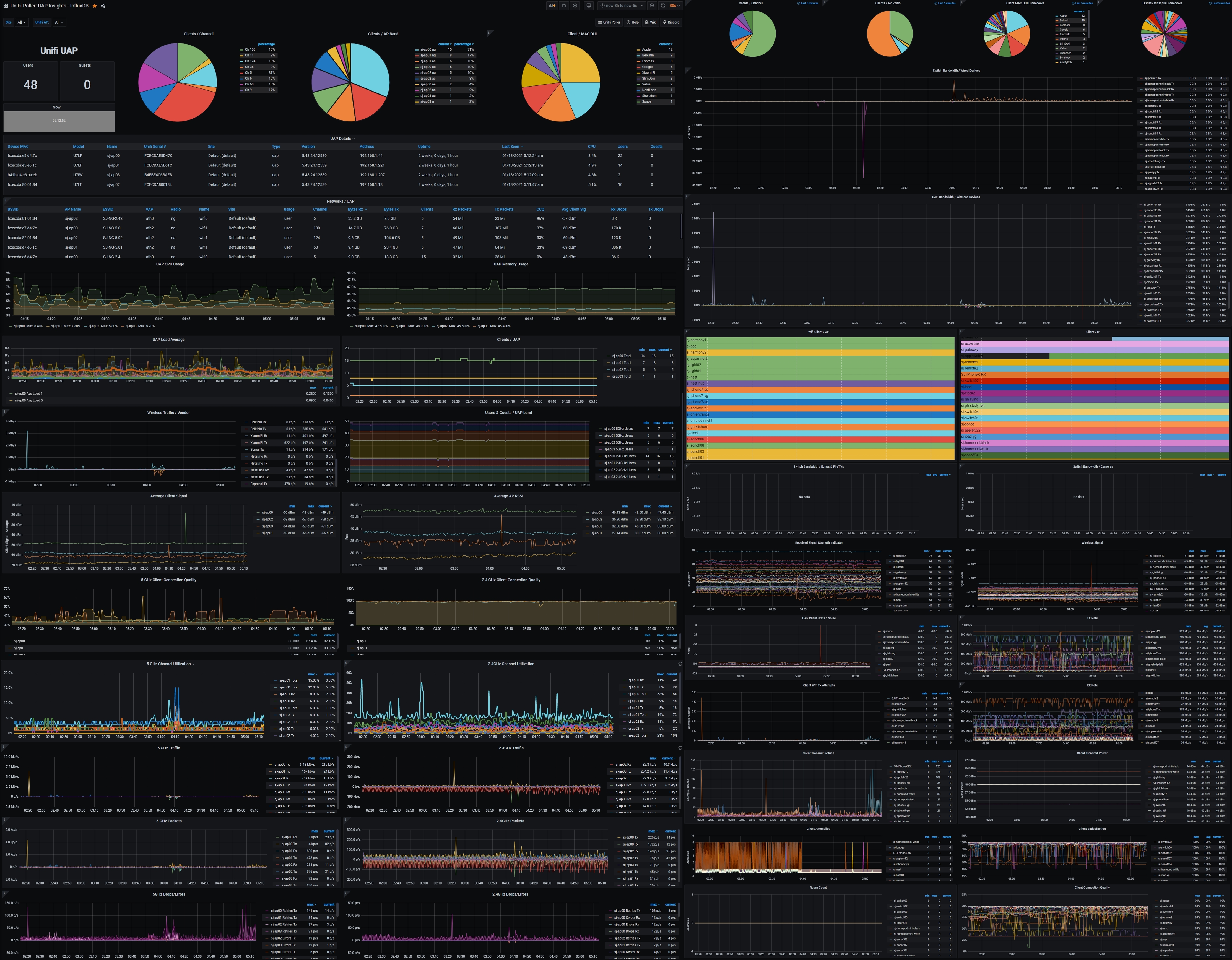The image size is (1232, 960).
Task: Cycle view mode monitor icon
Action: (588, 6)
